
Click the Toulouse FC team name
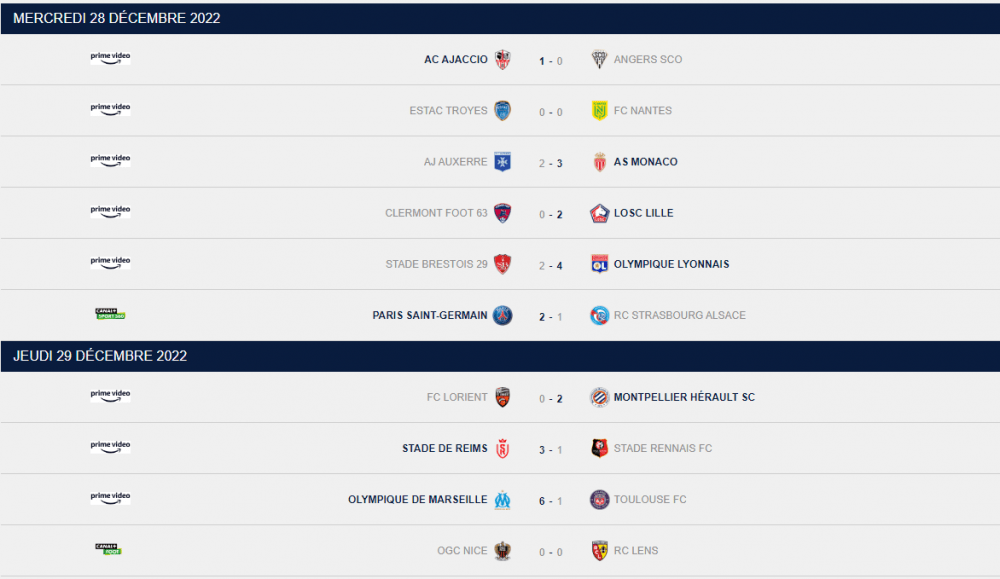(650, 499)
